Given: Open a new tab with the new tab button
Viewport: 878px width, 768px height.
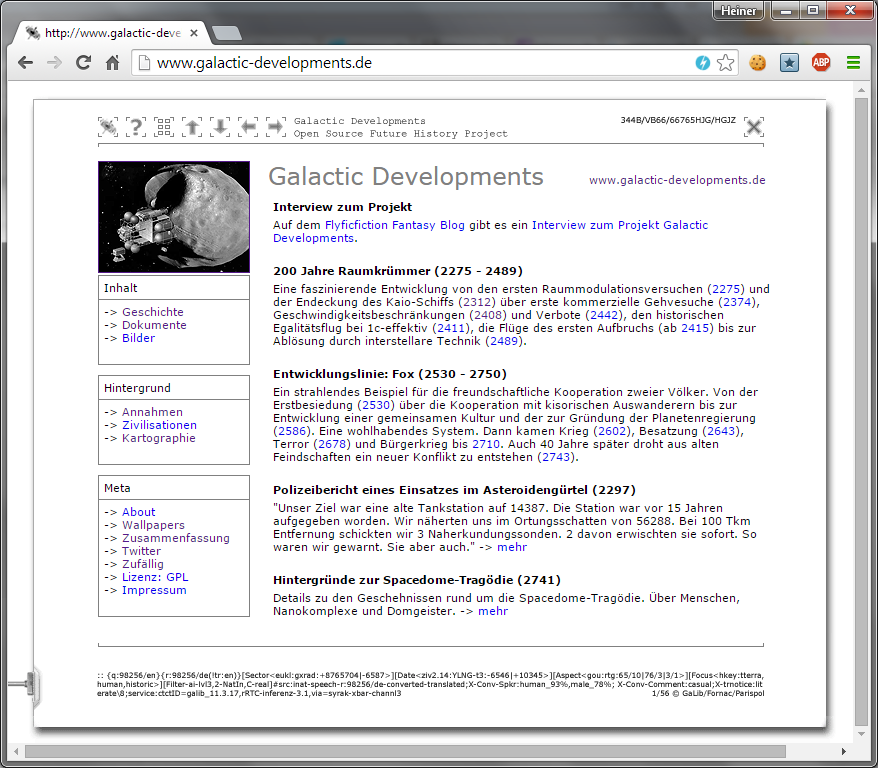Looking at the screenshot, I should (x=227, y=33).
